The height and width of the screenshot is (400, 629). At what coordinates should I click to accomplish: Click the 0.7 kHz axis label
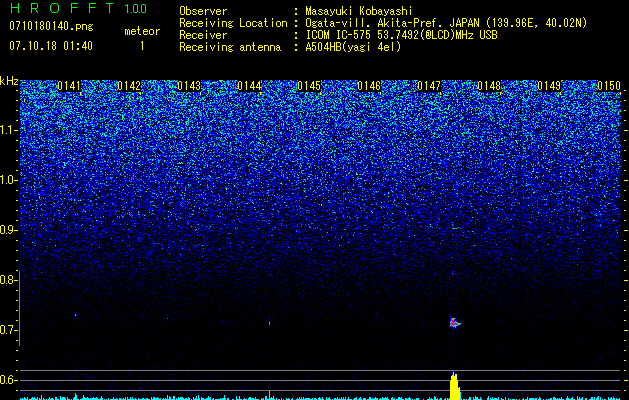click(7, 330)
